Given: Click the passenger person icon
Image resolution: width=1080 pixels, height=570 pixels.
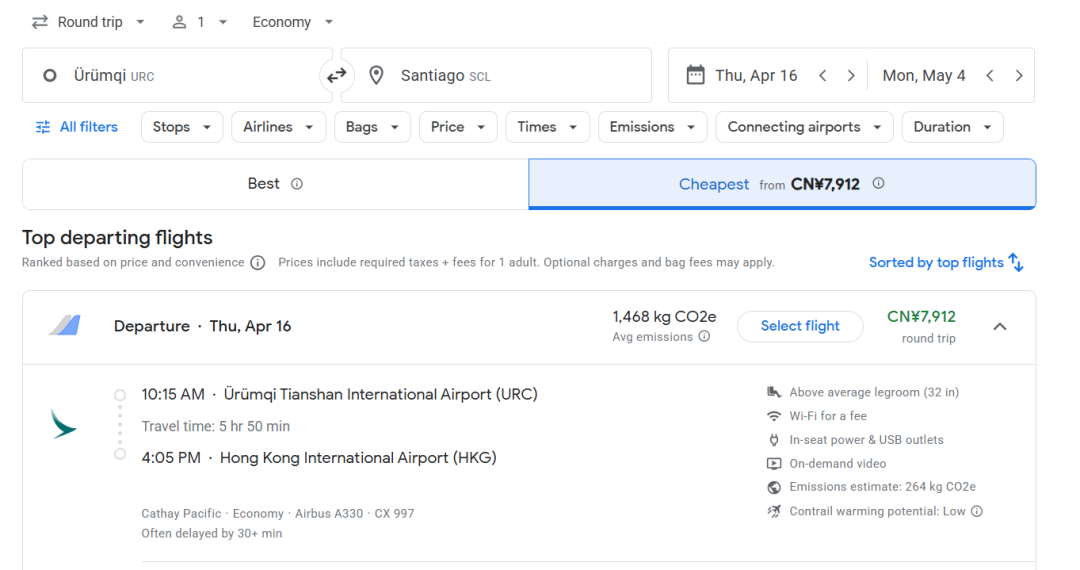Looking at the screenshot, I should click(x=179, y=22).
